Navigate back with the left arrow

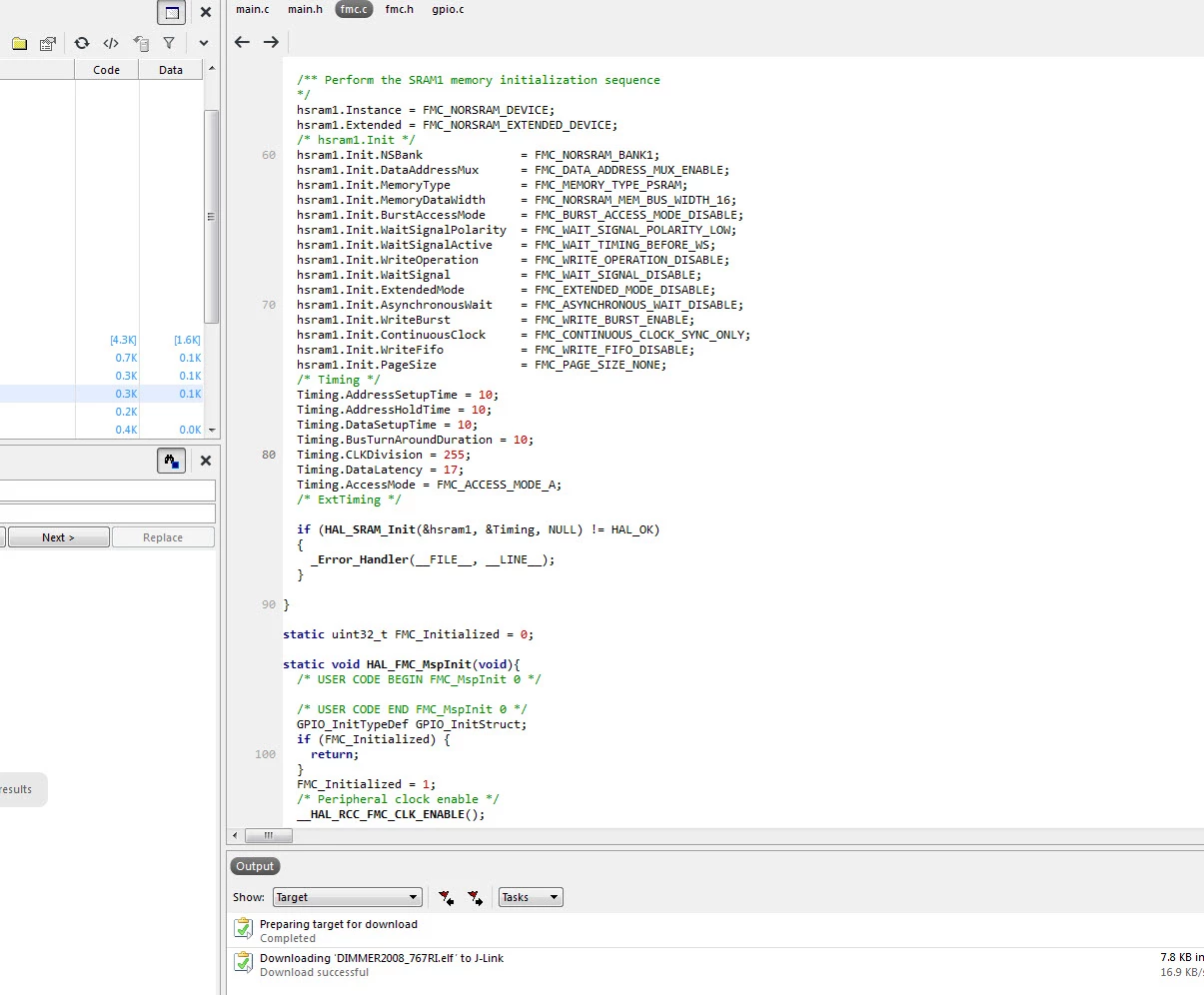242,42
